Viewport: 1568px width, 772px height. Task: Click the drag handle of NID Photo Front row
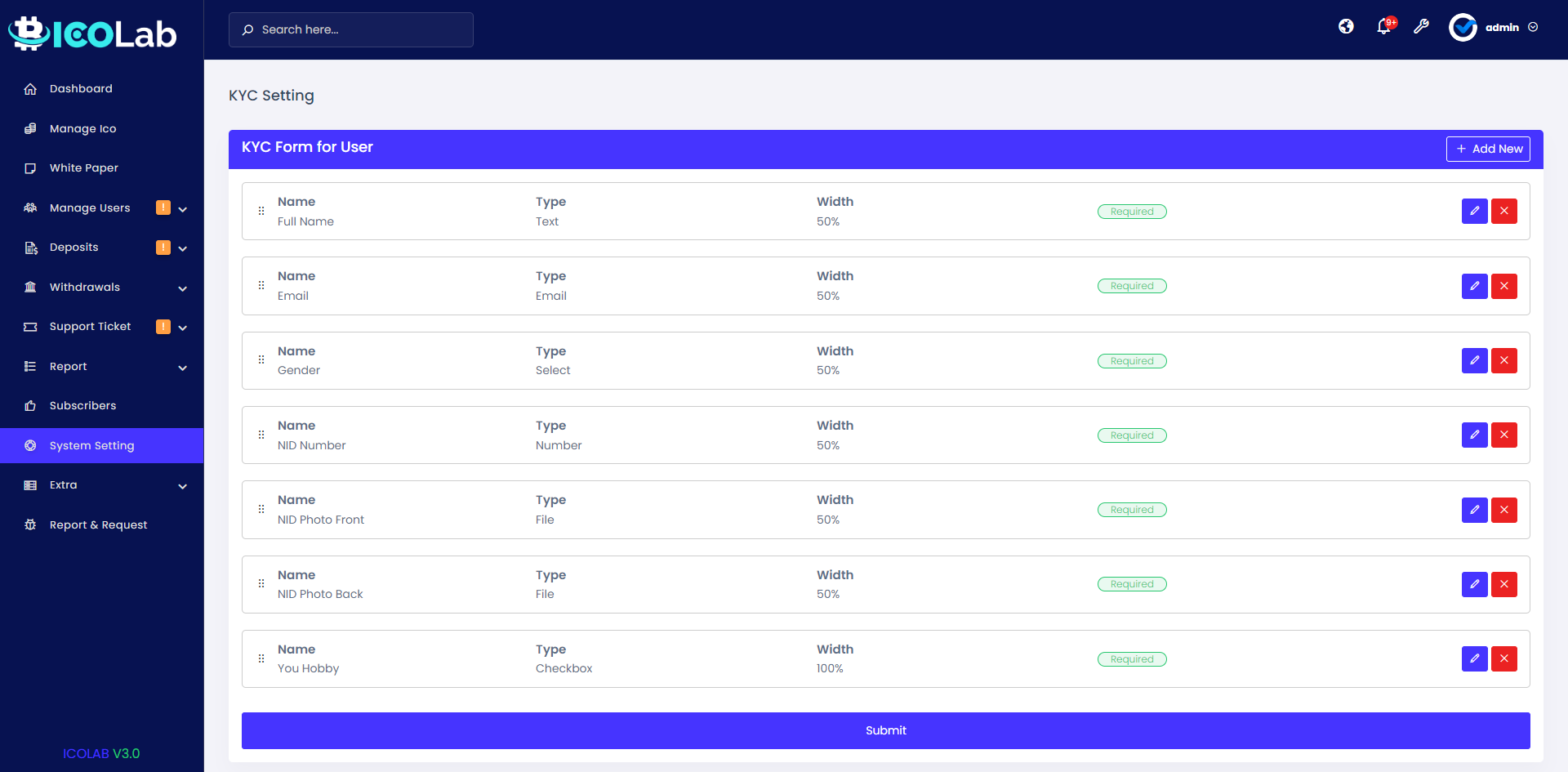(261, 510)
